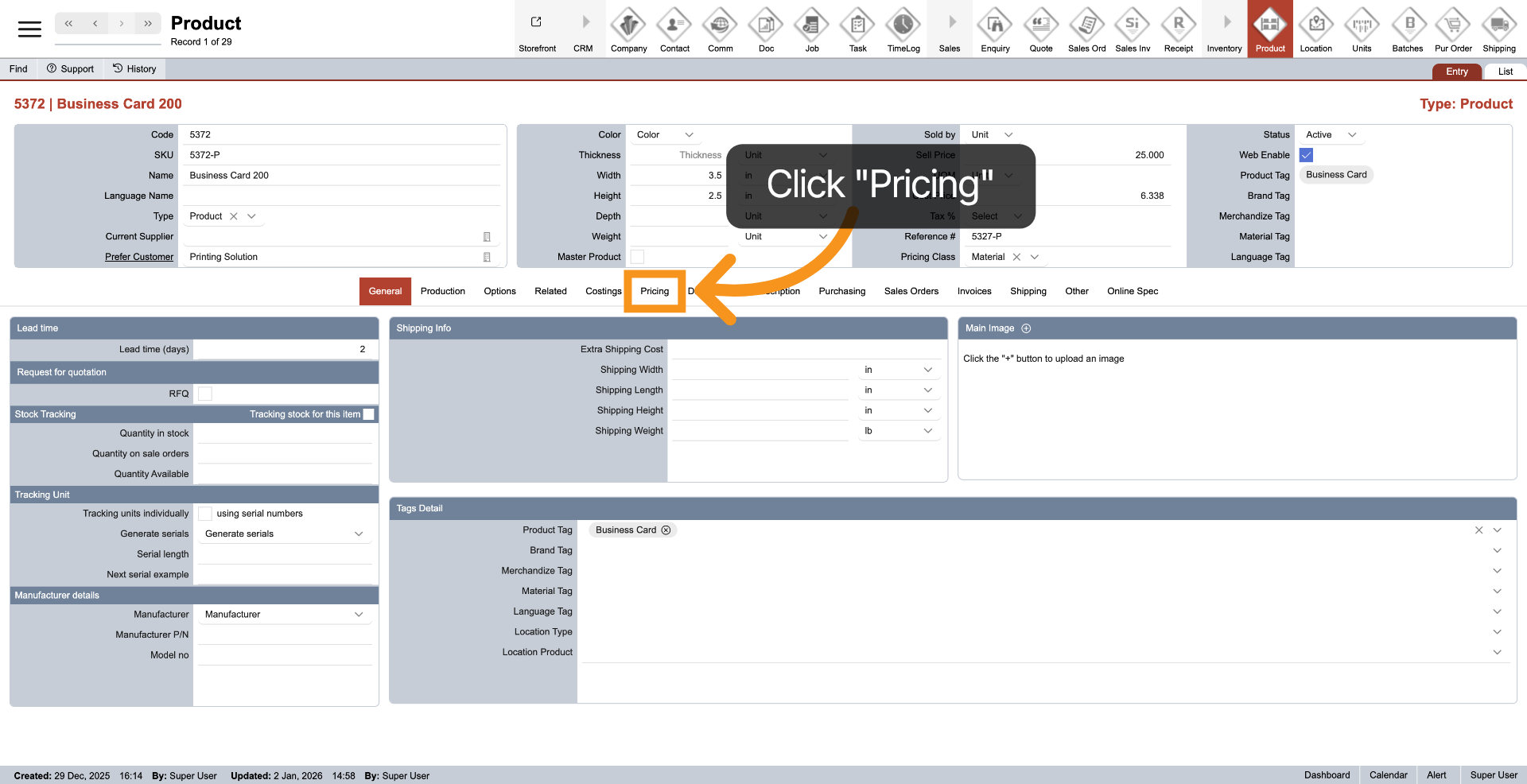Uncheck the Web Enable checkbox
1527x784 pixels.
(1306, 155)
